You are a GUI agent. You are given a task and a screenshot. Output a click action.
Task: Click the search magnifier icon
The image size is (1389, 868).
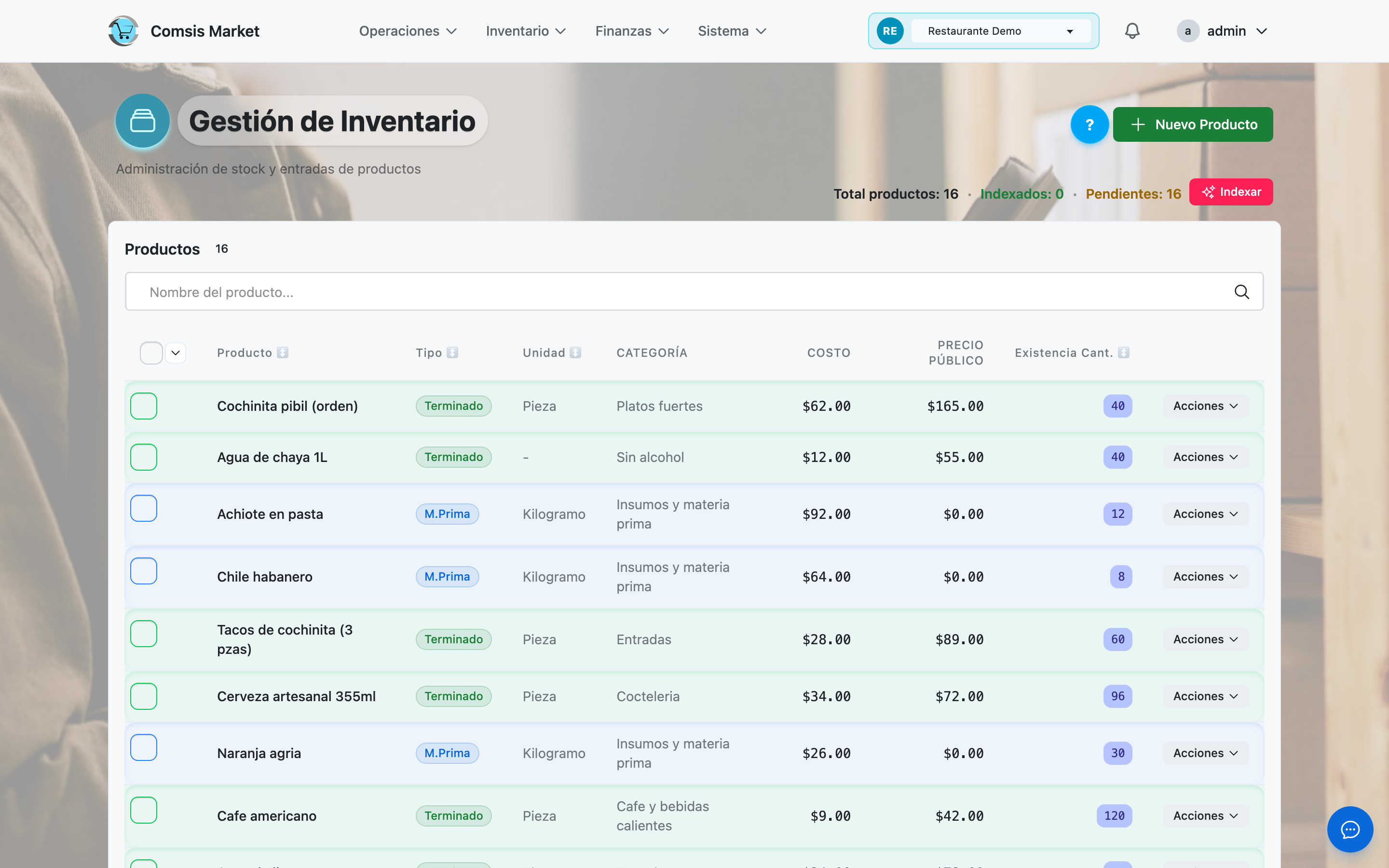point(1241,292)
